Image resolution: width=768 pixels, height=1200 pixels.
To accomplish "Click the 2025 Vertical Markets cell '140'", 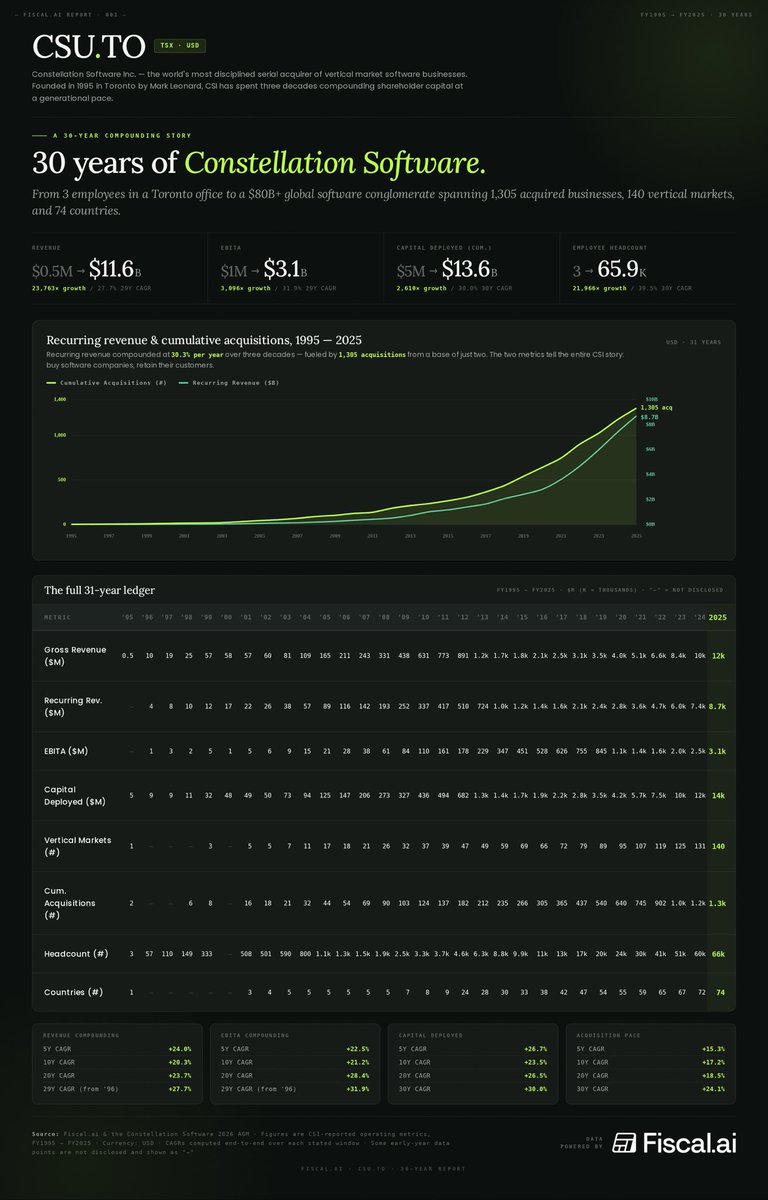I will tap(718, 846).
